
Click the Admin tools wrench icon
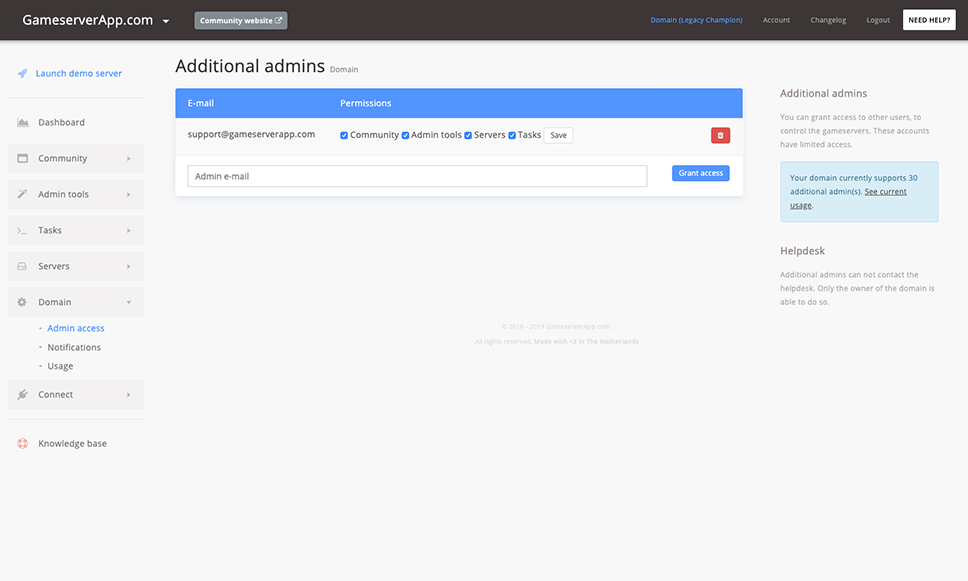22,194
